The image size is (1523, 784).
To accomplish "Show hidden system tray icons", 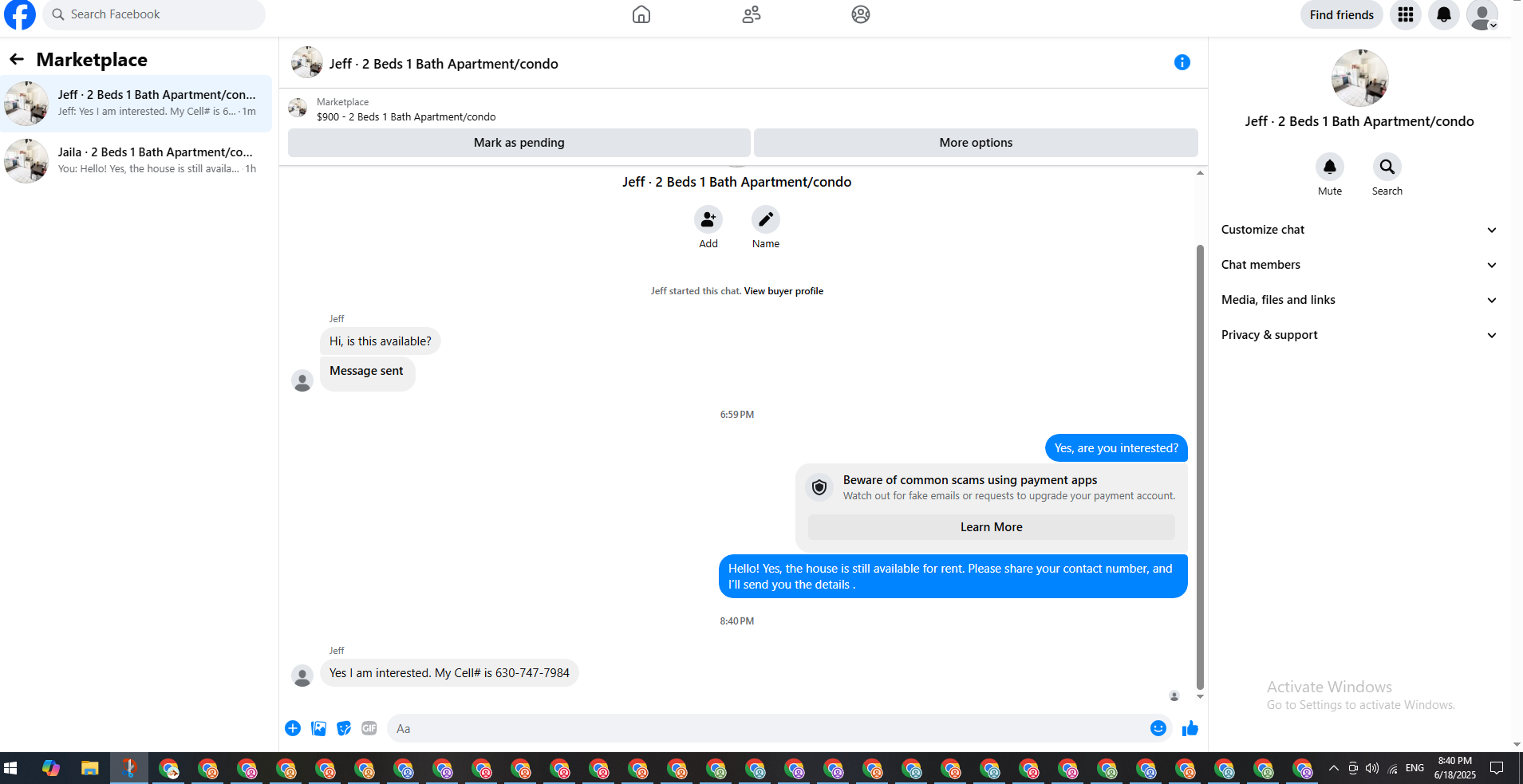I will point(1334,768).
